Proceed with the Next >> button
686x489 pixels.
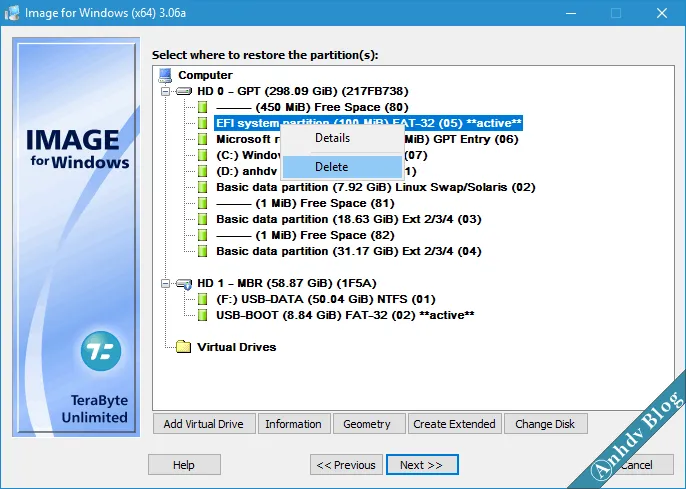(x=422, y=465)
